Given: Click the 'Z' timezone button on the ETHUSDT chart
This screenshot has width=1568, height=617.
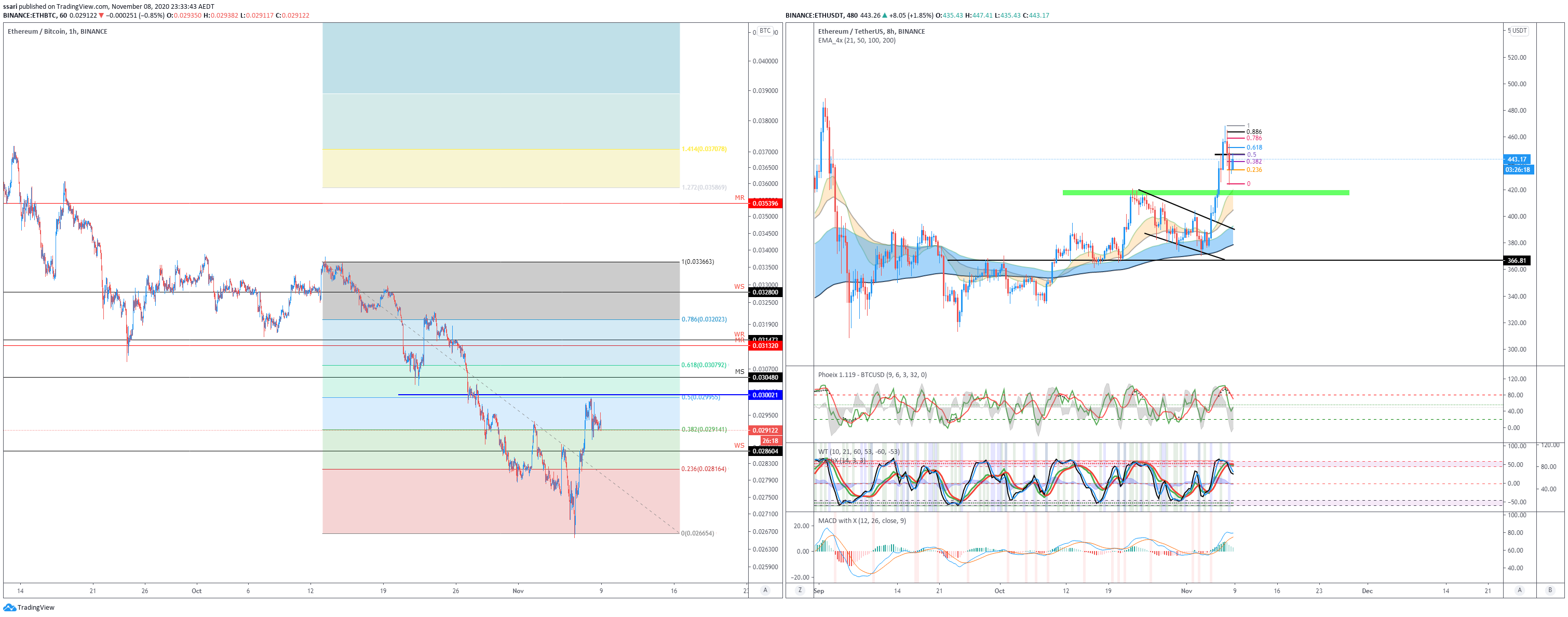Looking at the screenshot, I should coord(800,590).
